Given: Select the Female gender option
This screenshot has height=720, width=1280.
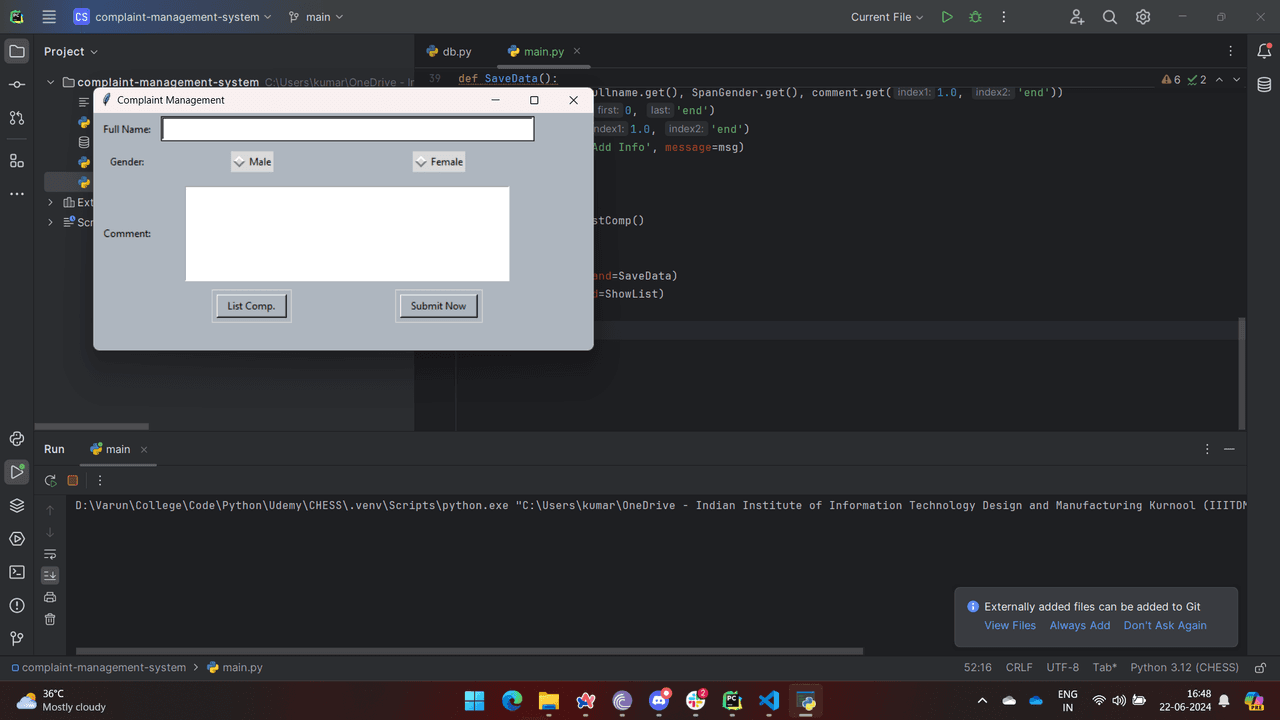Looking at the screenshot, I should (x=438, y=162).
